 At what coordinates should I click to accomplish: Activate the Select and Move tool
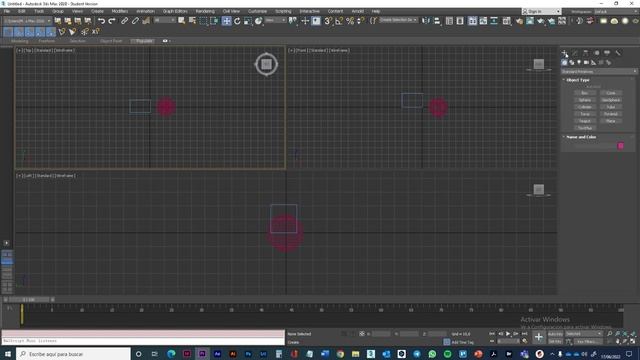(x=227, y=21)
